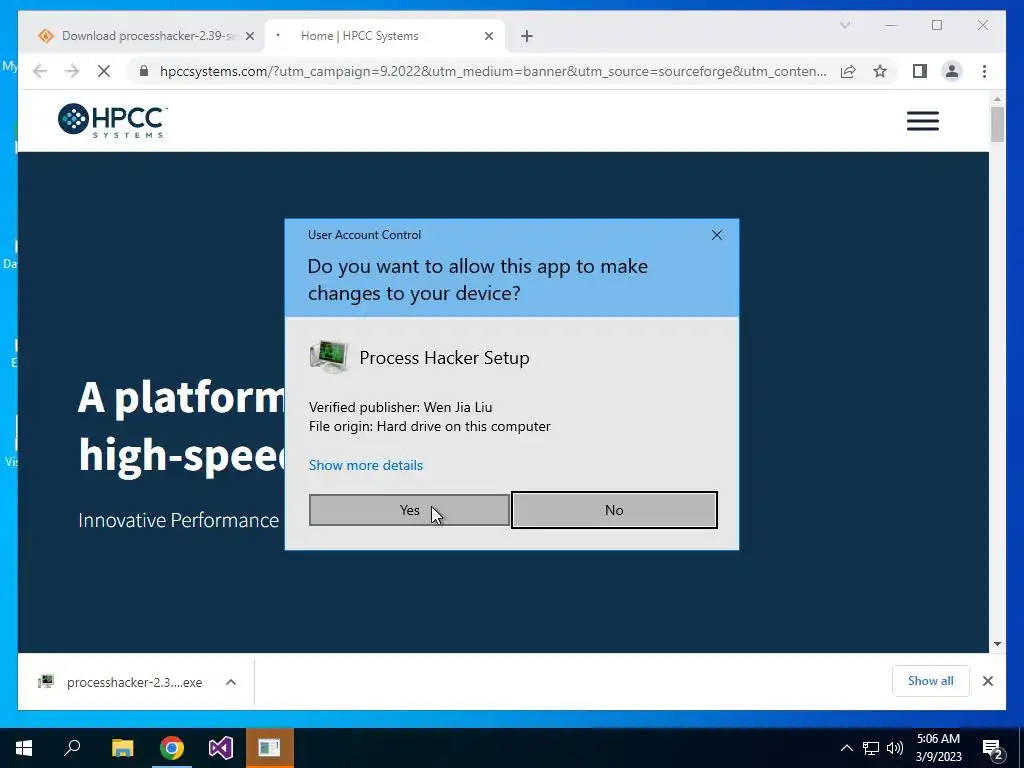
Task: Open the network tray icon
Action: click(x=871, y=748)
